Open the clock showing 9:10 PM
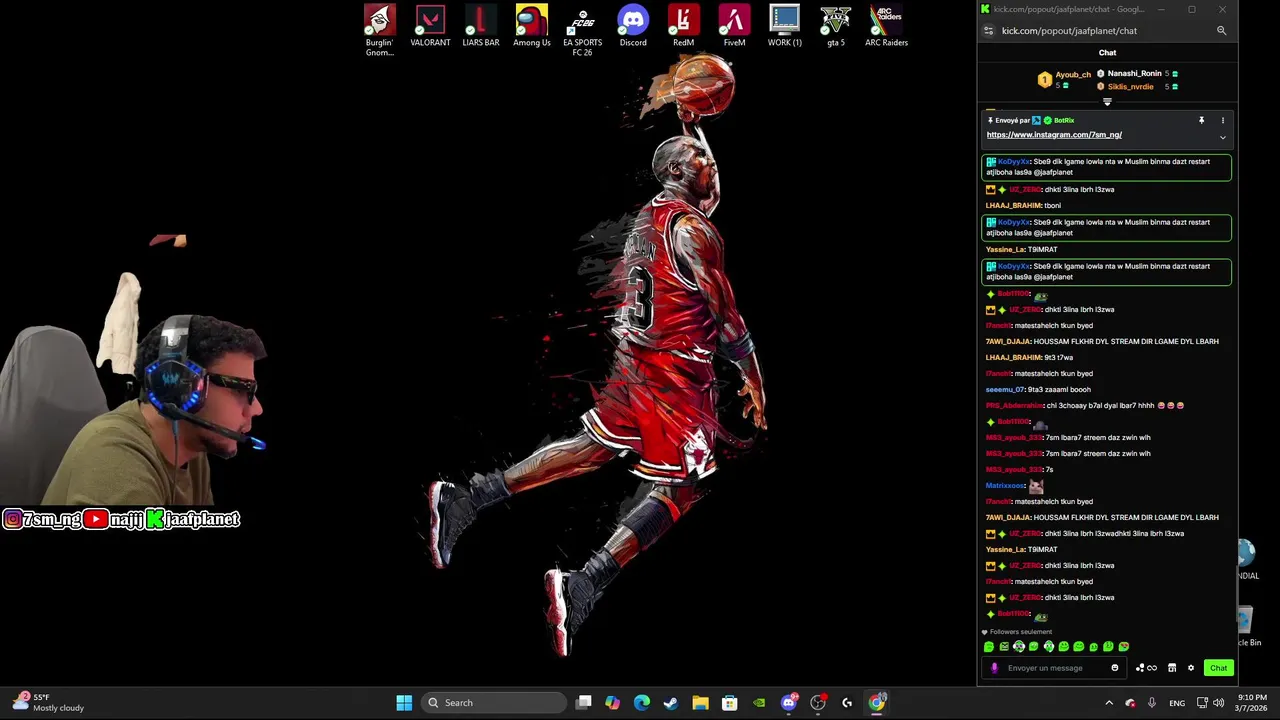 coord(1252,703)
